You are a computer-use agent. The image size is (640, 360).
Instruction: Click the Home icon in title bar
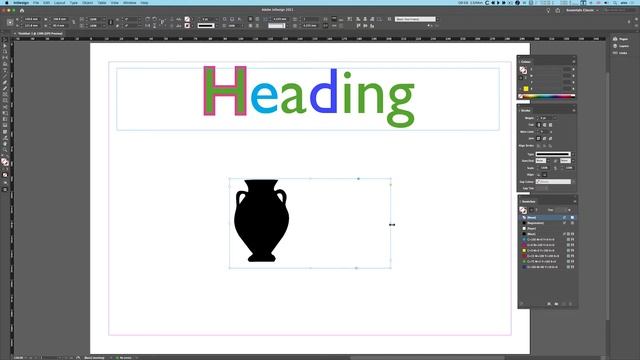(x=22, y=10)
